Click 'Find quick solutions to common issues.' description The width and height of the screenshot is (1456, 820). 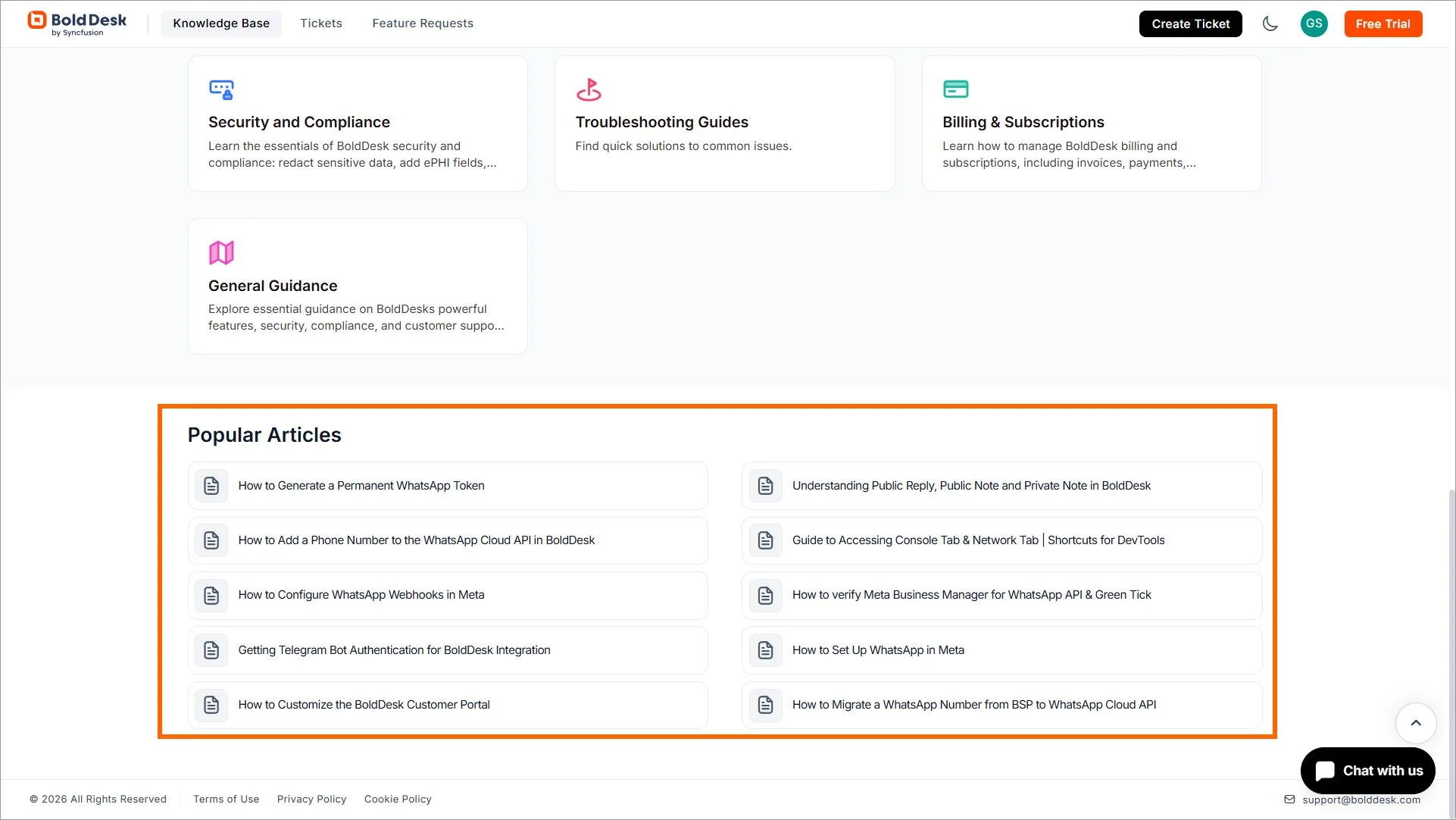(x=683, y=146)
